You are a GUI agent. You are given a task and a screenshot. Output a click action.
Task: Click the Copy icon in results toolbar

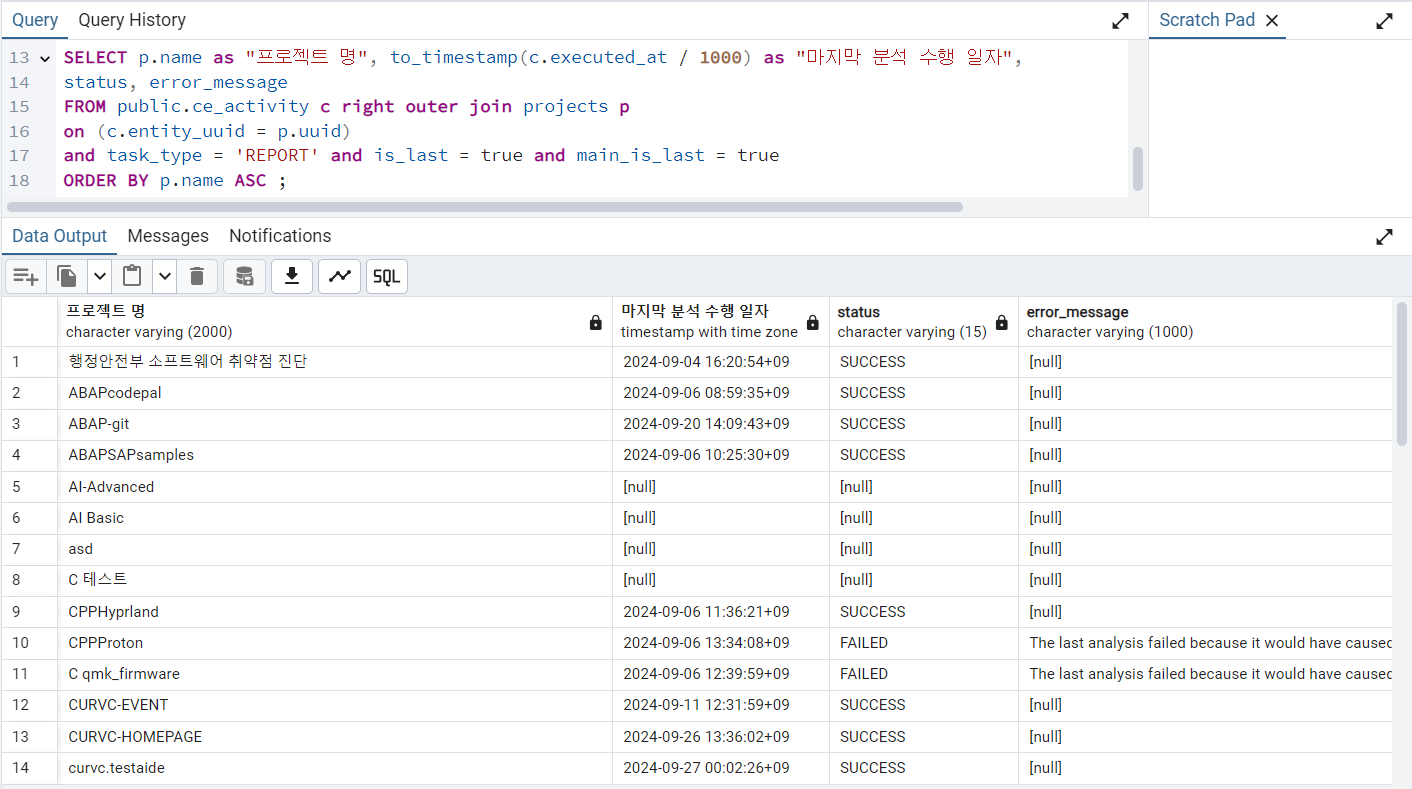coord(67,277)
